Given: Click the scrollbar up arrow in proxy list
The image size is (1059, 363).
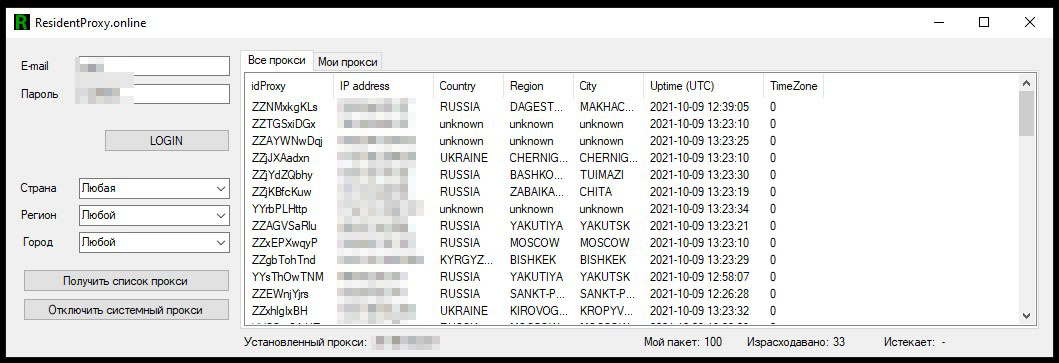Looking at the screenshot, I should (x=1027, y=83).
